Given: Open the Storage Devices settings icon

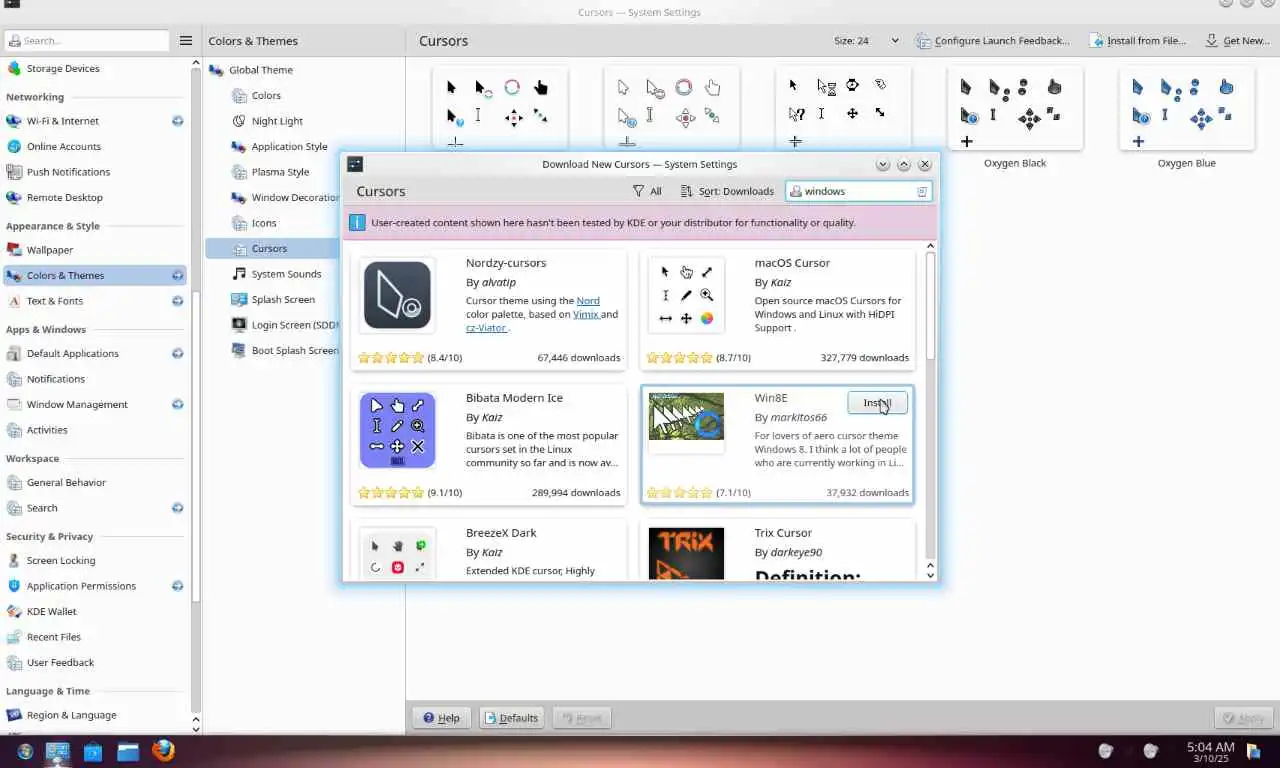Looking at the screenshot, I should [x=14, y=69].
